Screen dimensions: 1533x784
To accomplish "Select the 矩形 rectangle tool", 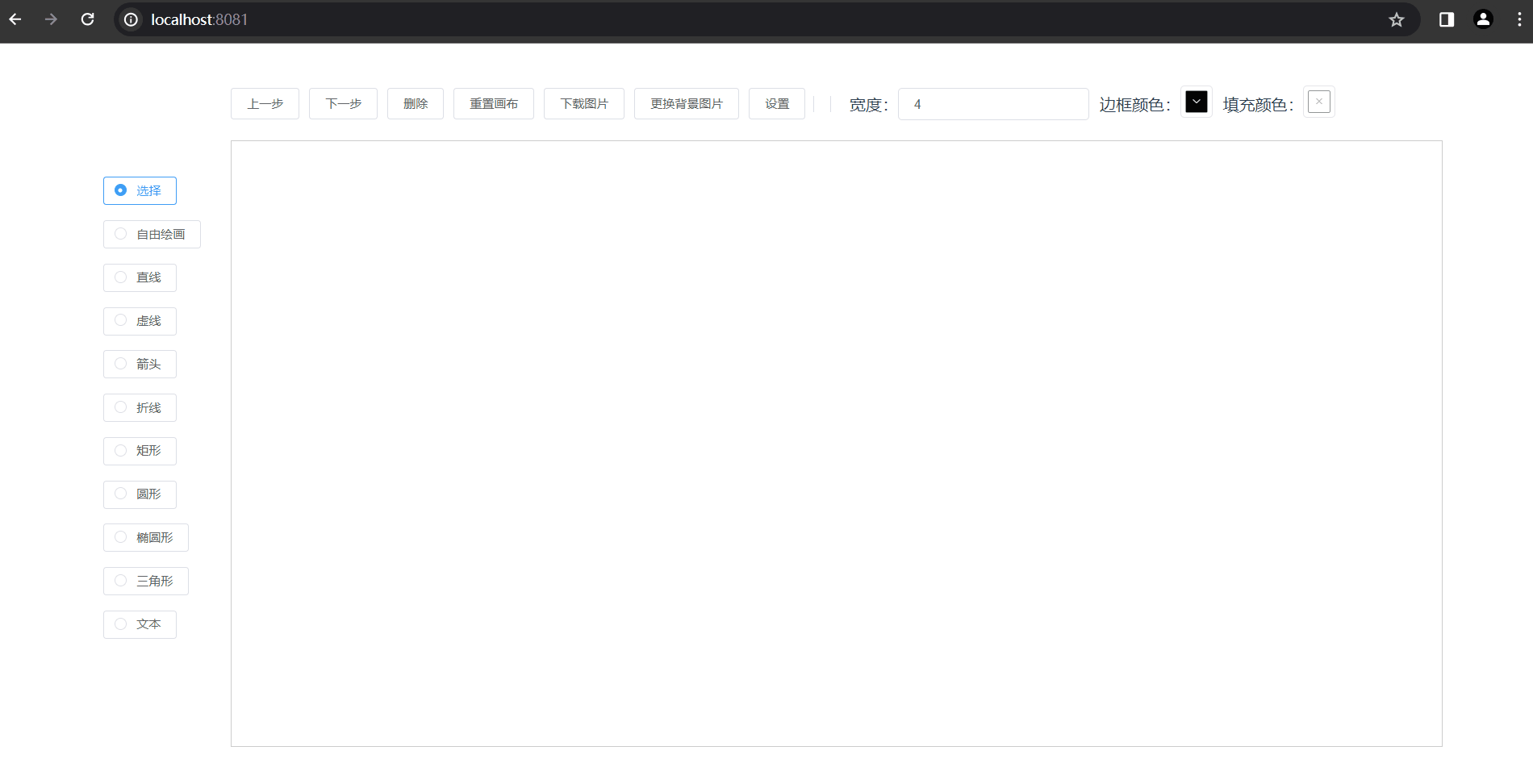I will coord(140,451).
